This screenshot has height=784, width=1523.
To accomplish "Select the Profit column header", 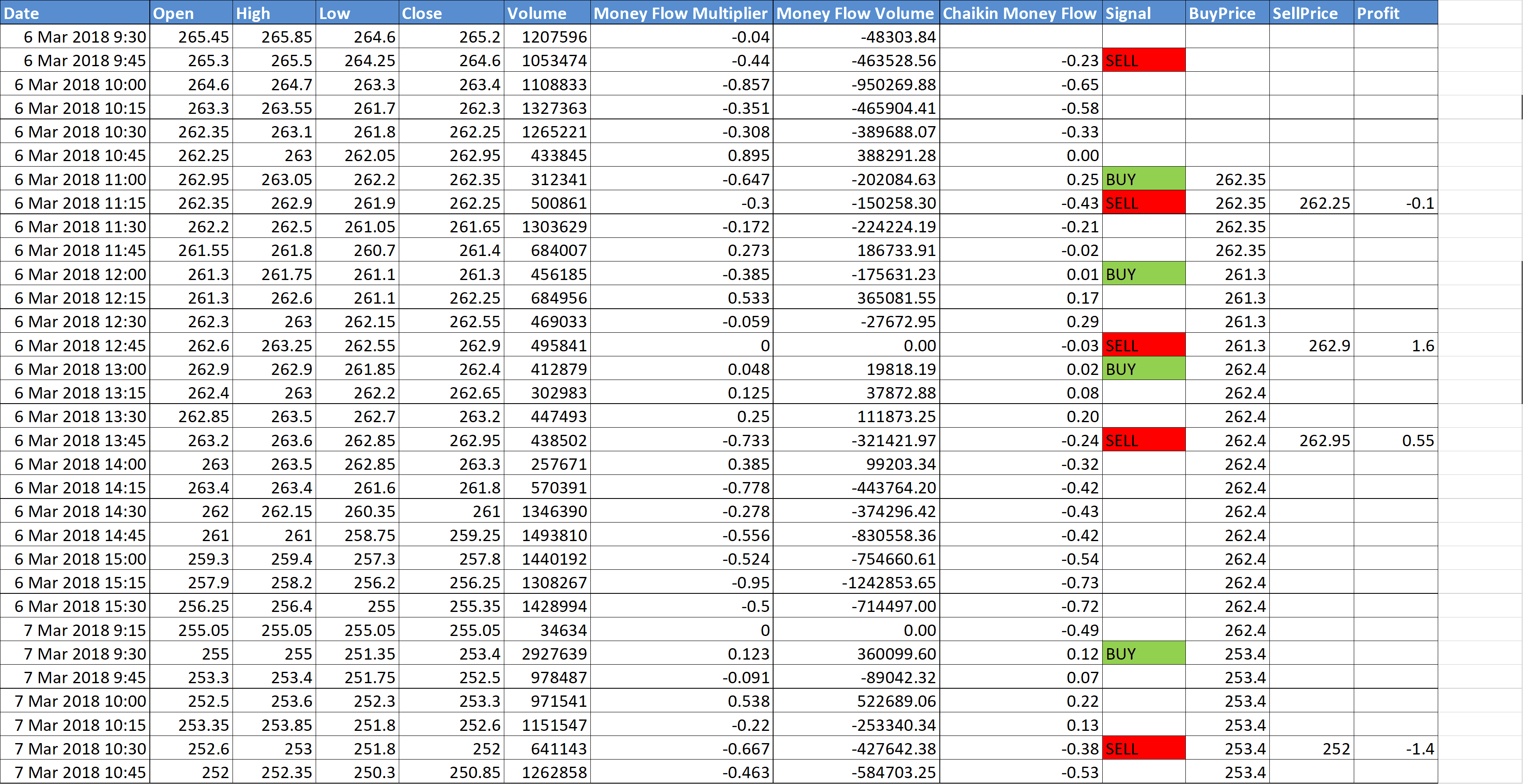I will click(x=1396, y=12).
